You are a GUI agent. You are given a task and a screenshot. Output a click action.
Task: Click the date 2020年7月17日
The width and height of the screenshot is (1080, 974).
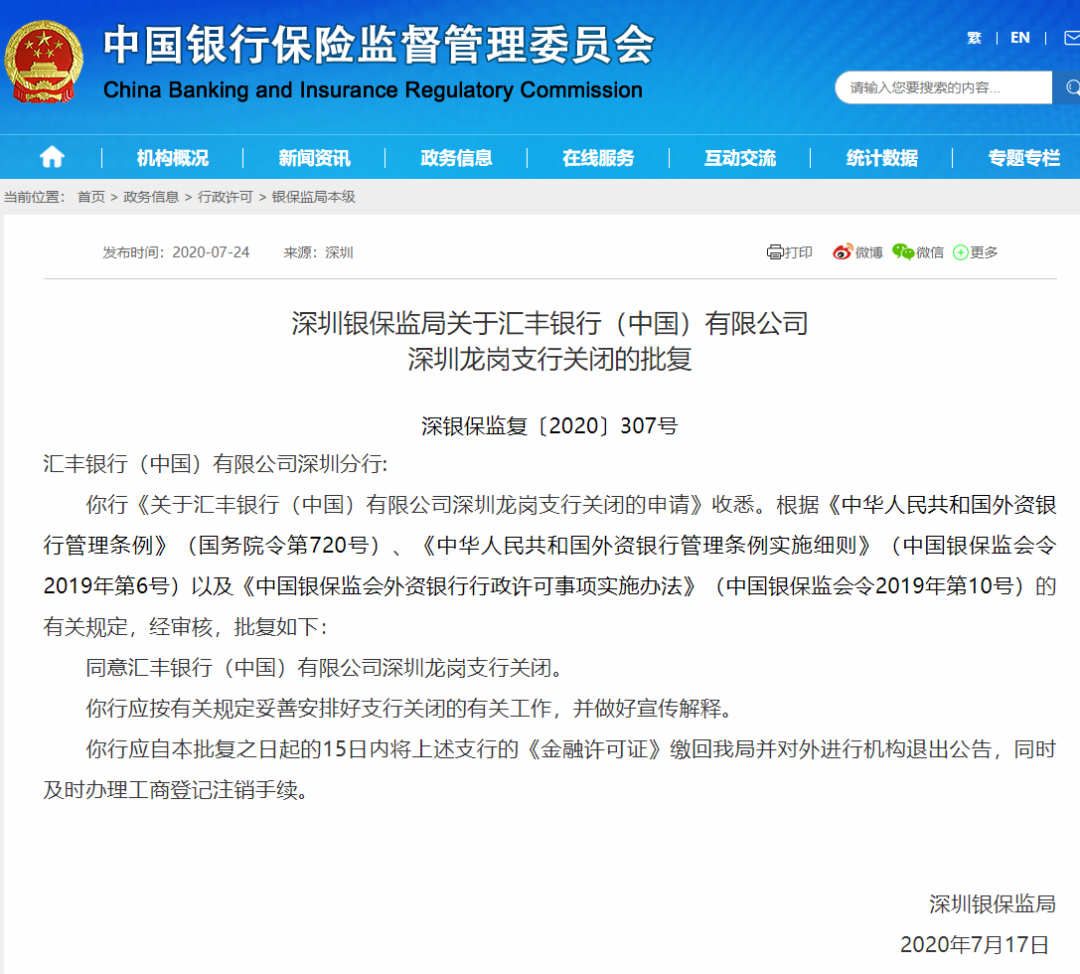click(x=975, y=944)
